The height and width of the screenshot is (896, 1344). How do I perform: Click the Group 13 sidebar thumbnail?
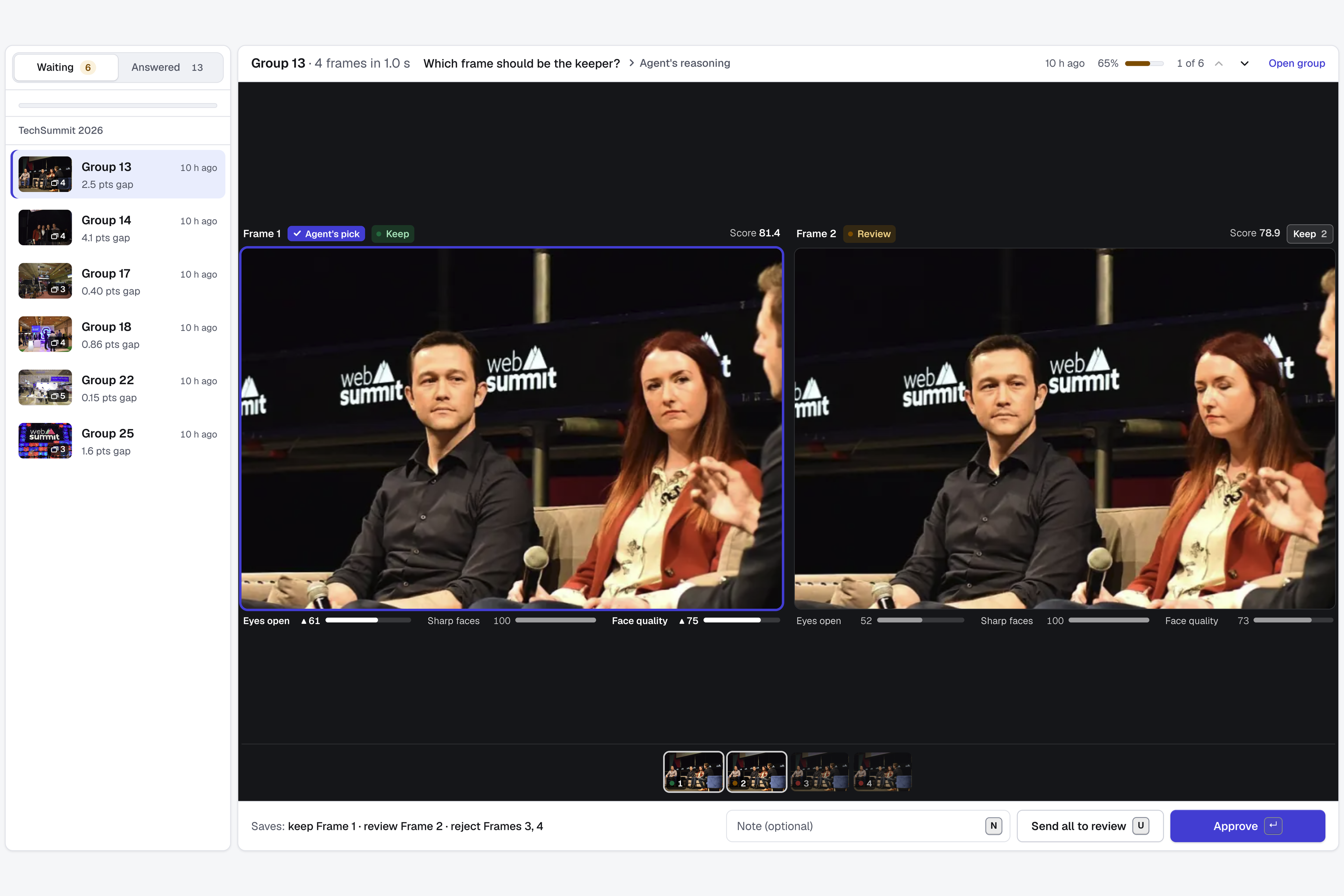tap(45, 174)
